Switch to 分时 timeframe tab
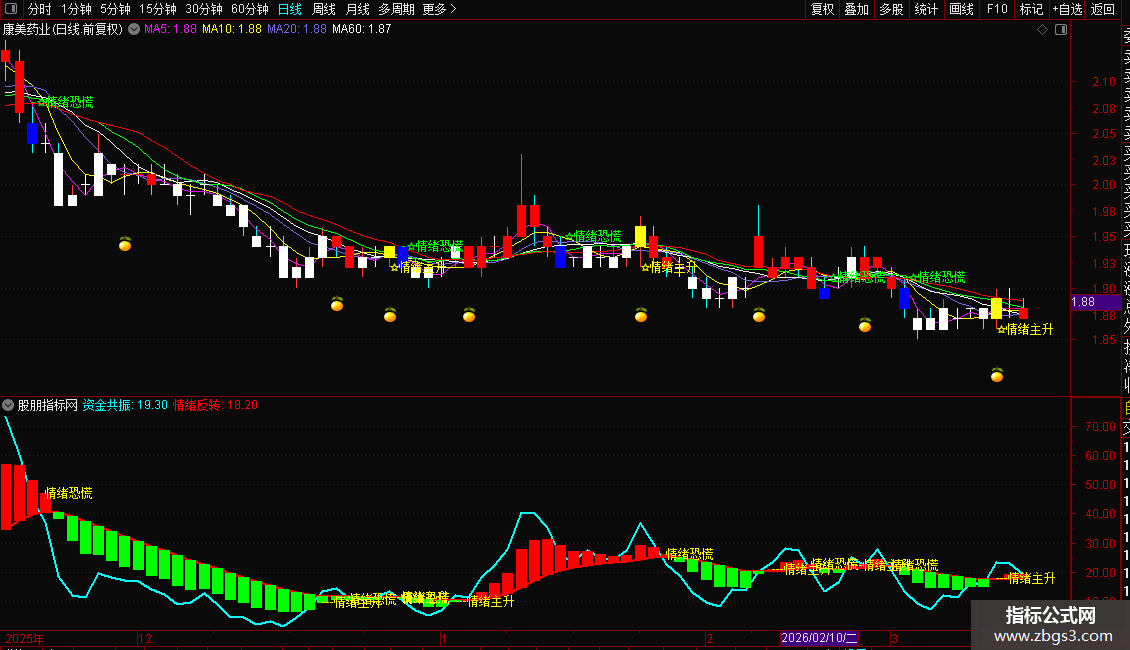 point(40,9)
